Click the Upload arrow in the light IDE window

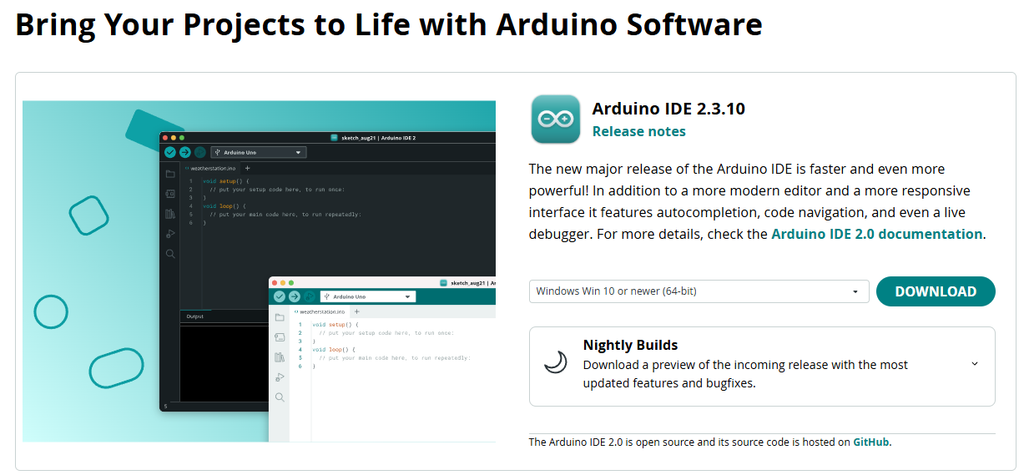point(295,296)
